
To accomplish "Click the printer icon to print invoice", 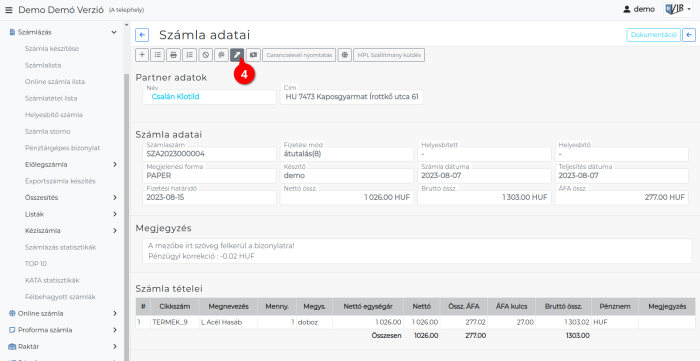I will pyautogui.click(x=174, y=55).
